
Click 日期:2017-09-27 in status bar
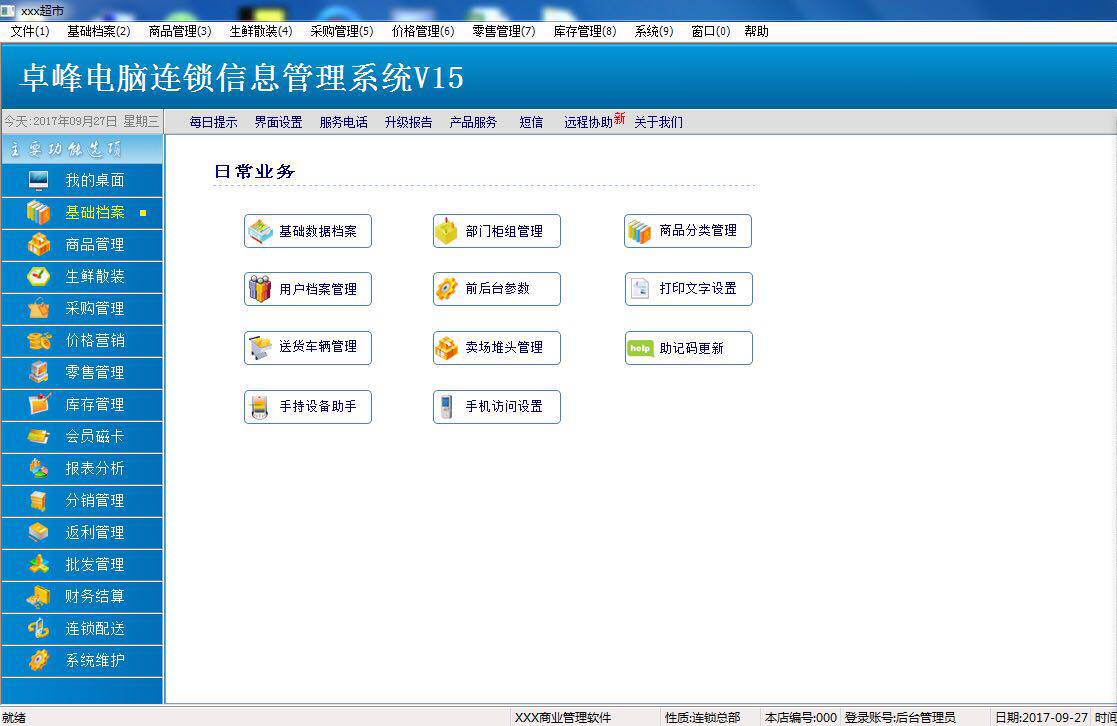pos(1041,717)
